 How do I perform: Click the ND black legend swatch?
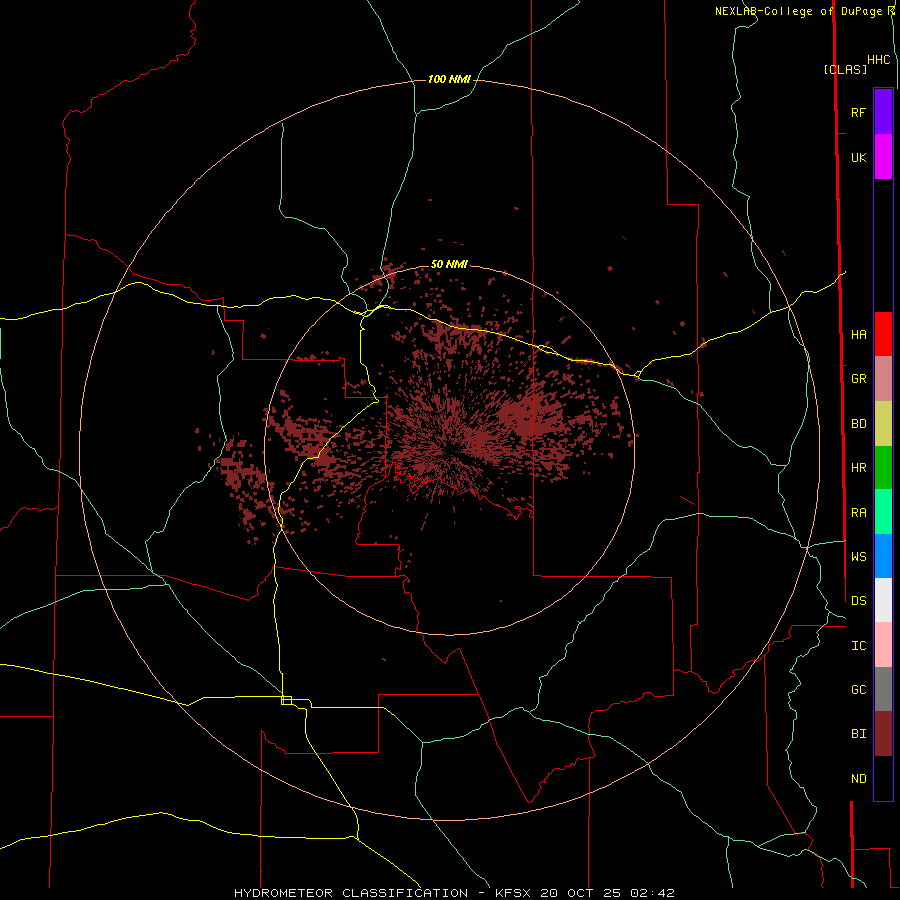[883, 778]
